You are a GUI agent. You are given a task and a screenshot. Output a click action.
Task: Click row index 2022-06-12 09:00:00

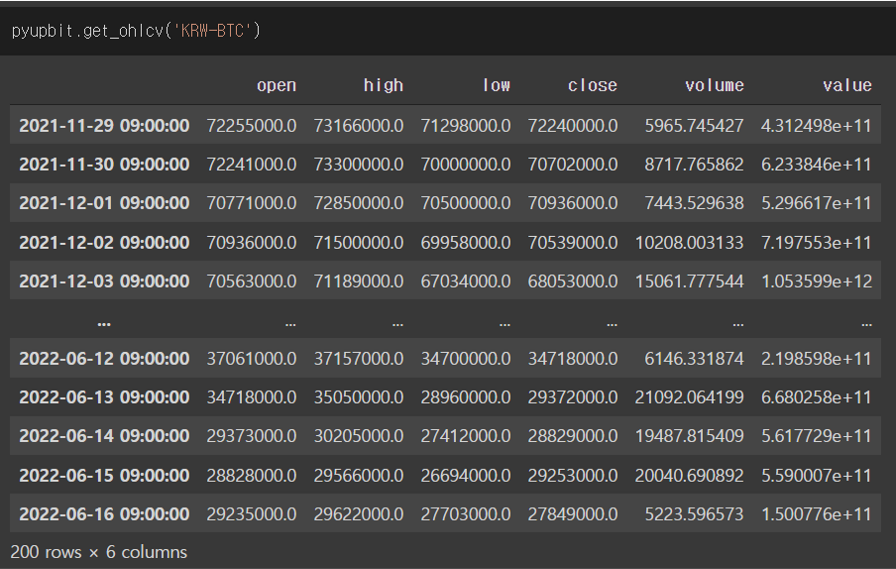click(104, 359)
